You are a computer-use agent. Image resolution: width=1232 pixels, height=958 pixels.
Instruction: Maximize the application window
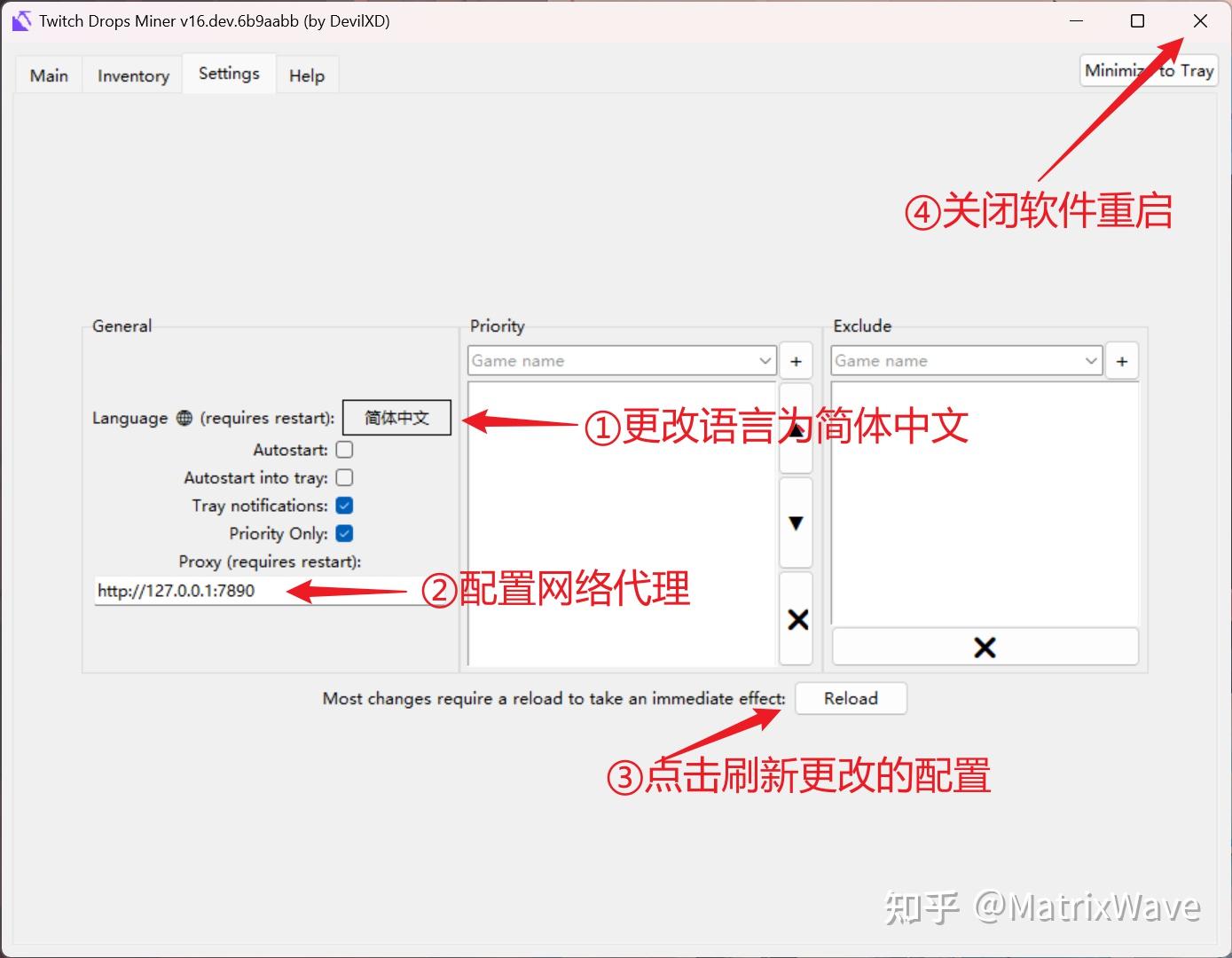click(1138, 21)
